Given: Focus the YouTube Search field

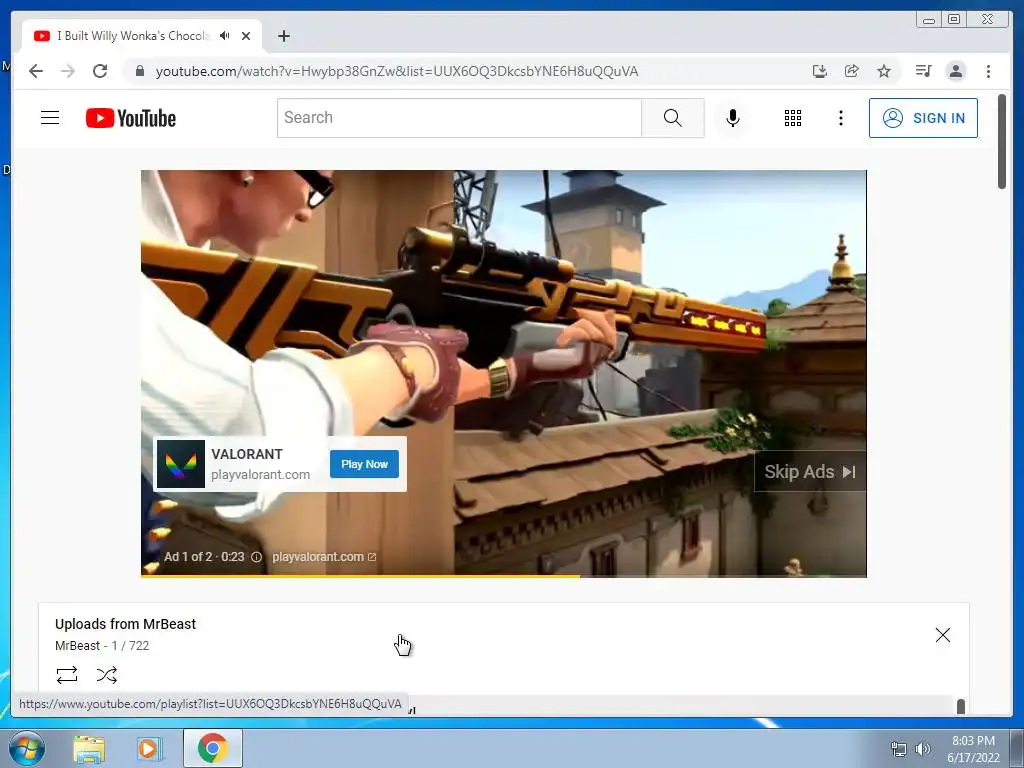Looking at the screenshot, I should 459,118.
